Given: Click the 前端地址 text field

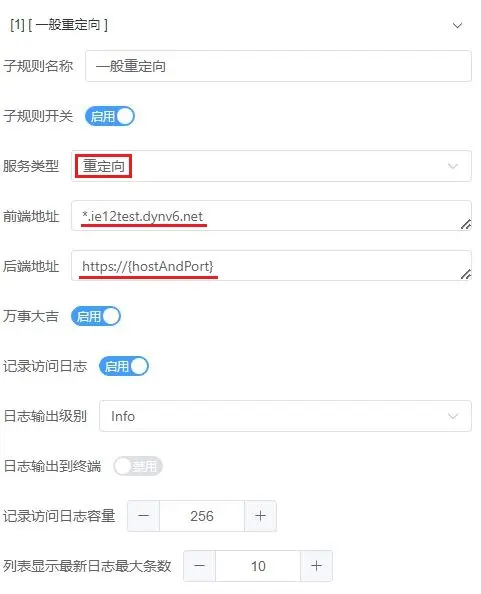Looking at the screenshot, I should 271,216.
